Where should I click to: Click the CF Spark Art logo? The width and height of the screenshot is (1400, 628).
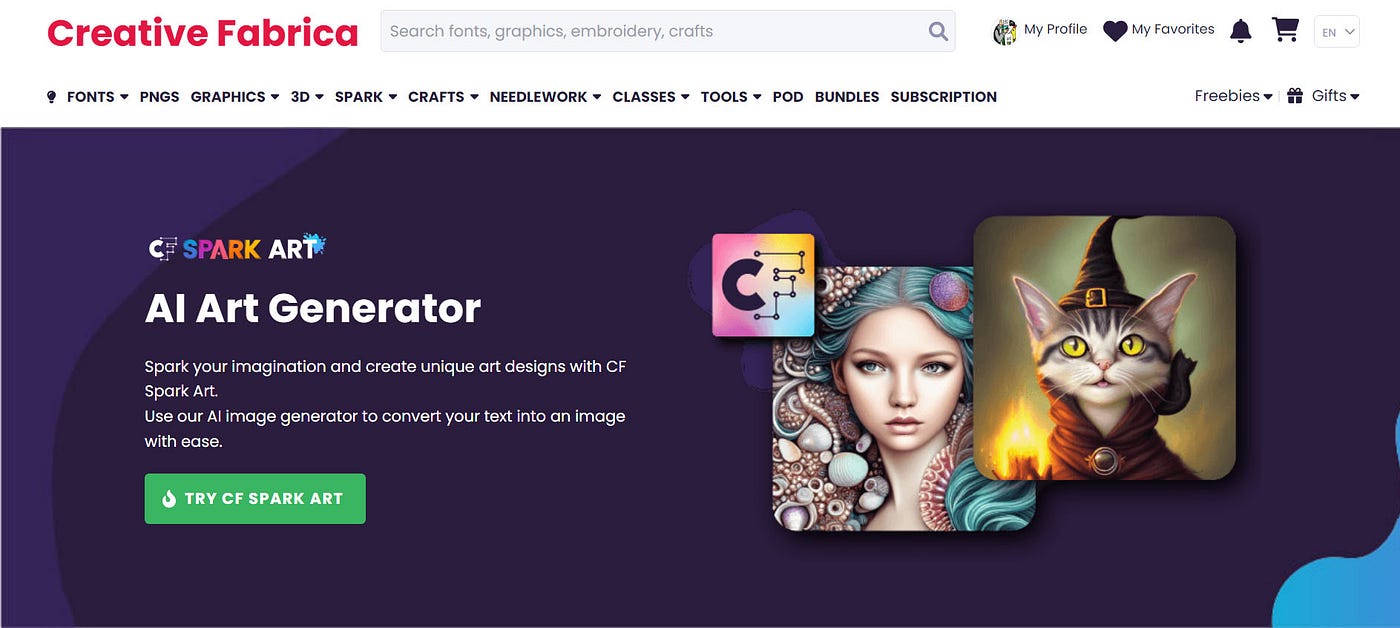click(x=237, y=247)
